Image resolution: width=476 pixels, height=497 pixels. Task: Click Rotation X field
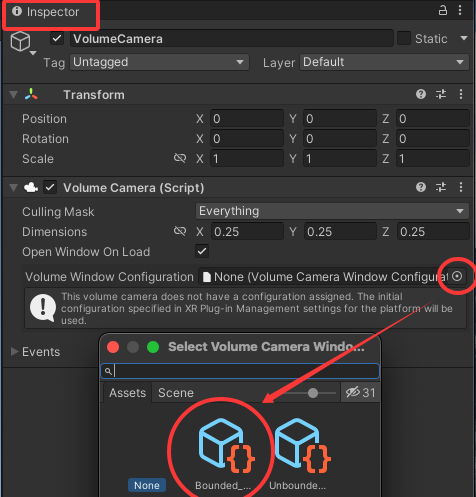point(247,139)
